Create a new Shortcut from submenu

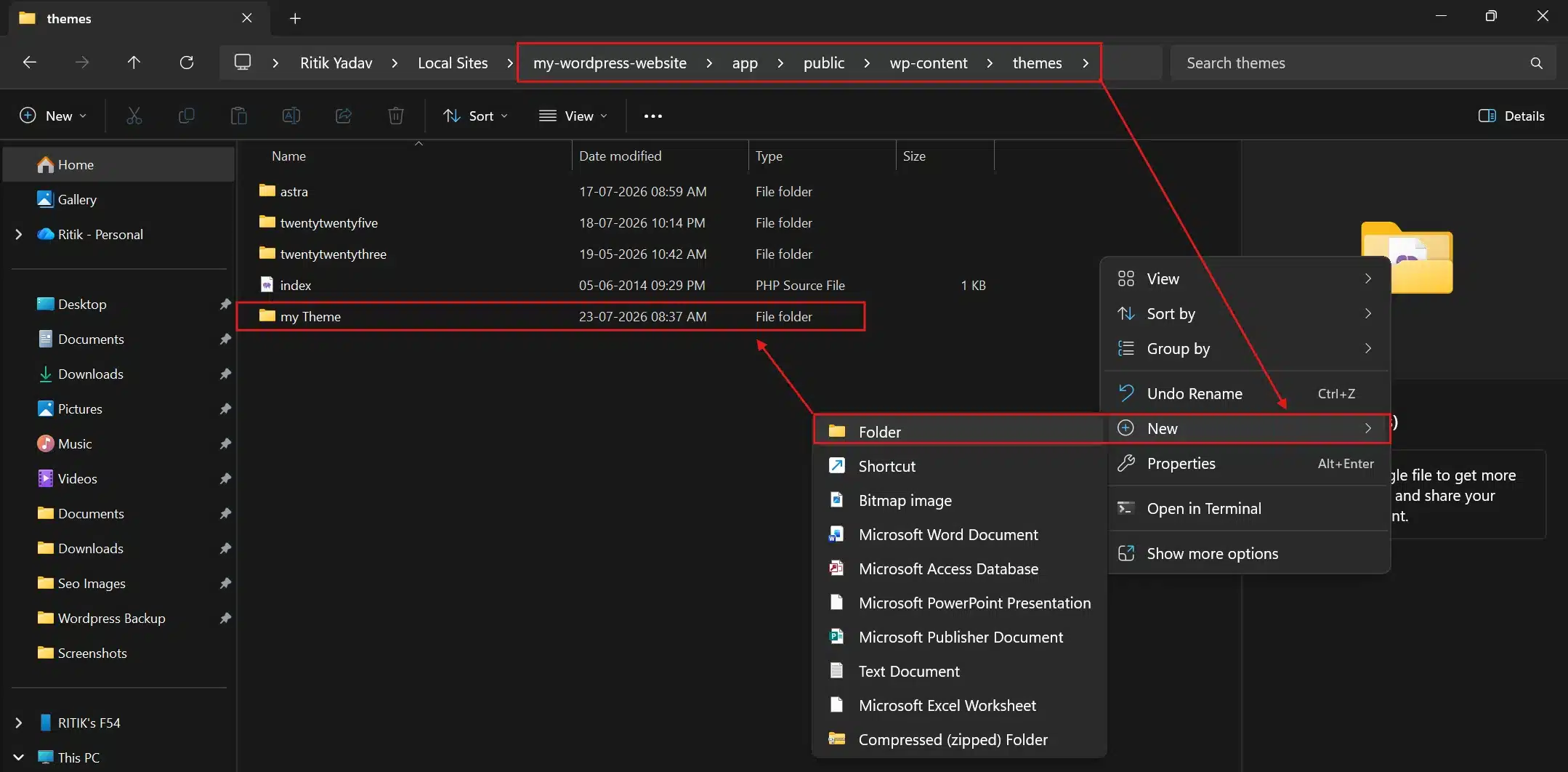[x=959, y=466]
